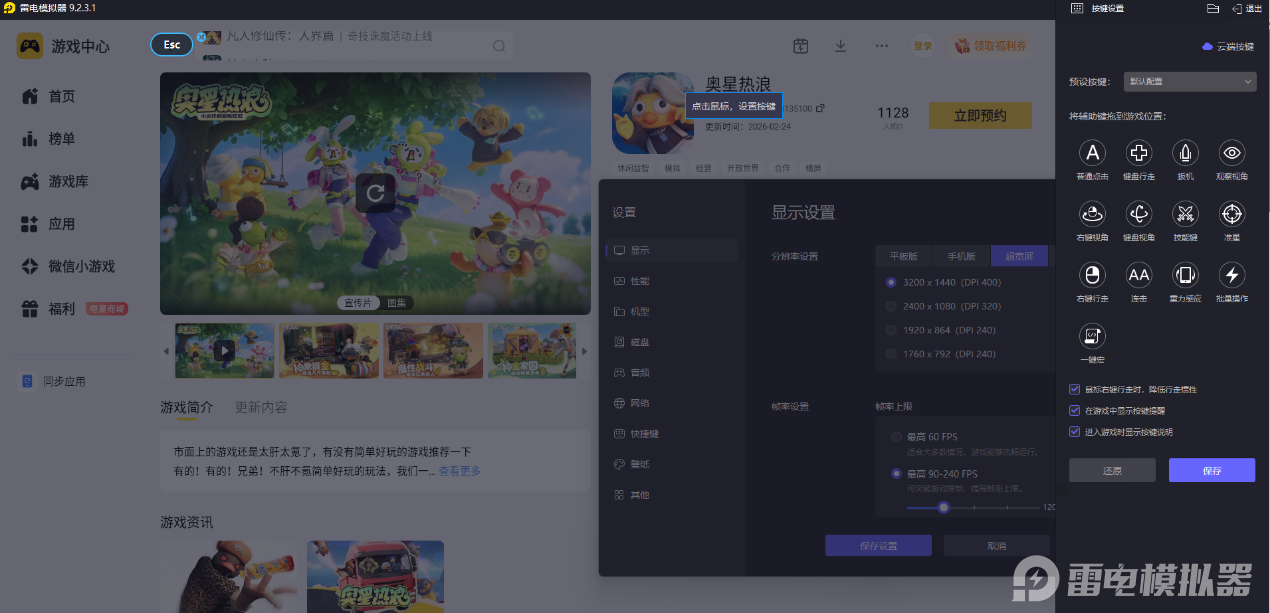Click the left arrow of the thumbnail strip
Image resolution: width=1270 pixels, height=613 pixels.
click(x=166, y=351)
